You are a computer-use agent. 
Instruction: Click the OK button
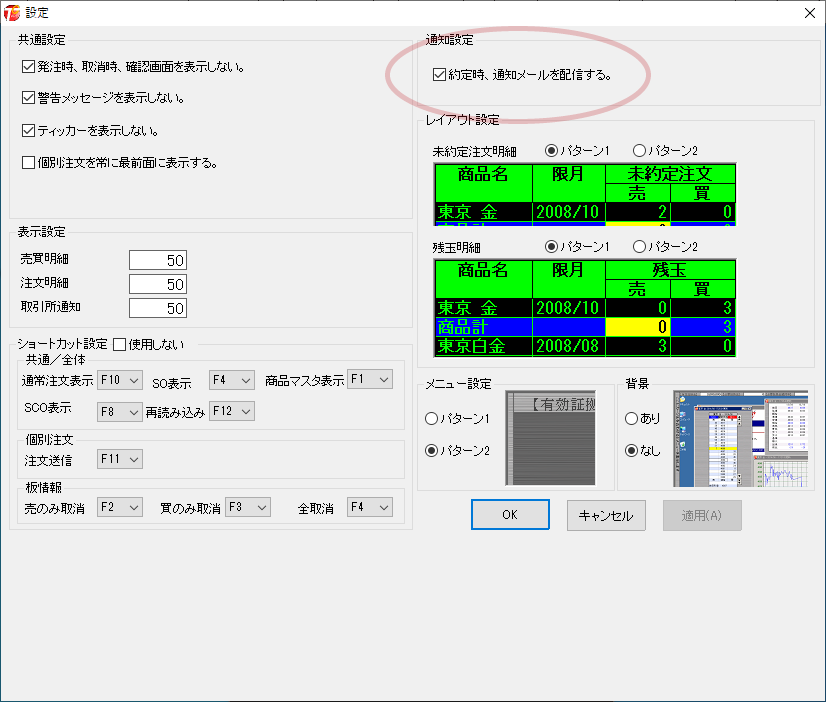click(510, 514)
